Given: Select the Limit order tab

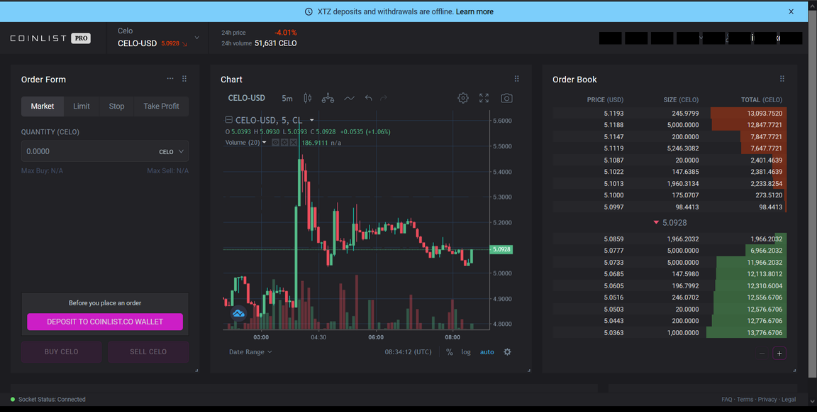Looking at the screenshot, I should (x=81, y=106).
